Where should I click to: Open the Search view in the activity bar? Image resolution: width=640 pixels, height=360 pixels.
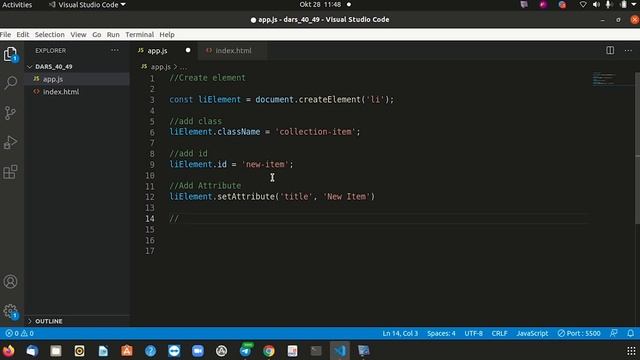point(11,83)
